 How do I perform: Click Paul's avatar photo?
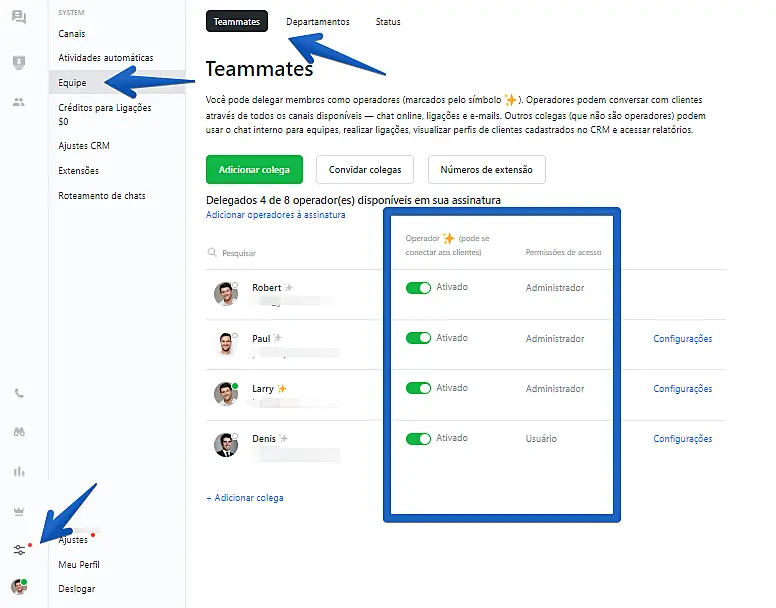coord(226,344)
